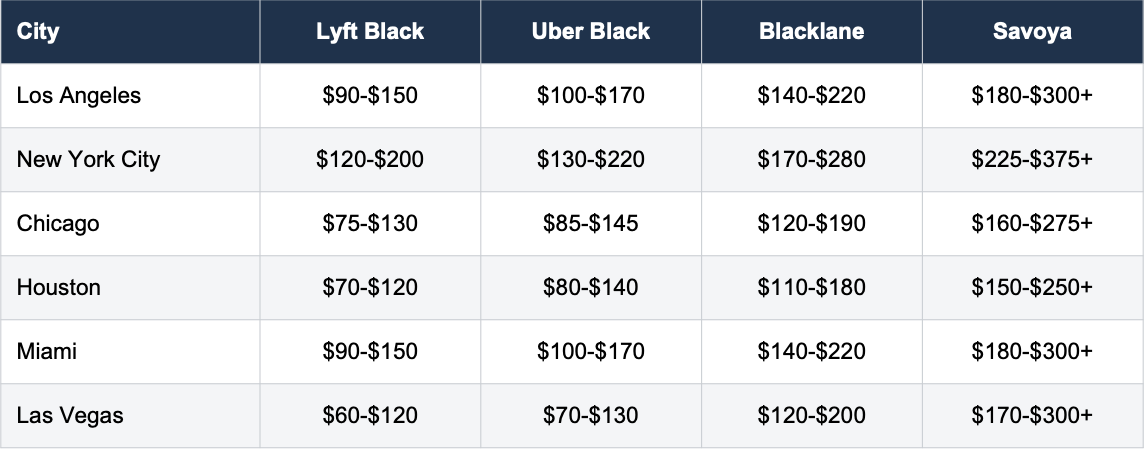Image resolution: width=1148 pixels, height=450 pixels.
Task: Select the Miami city cell
Action: 47,351
